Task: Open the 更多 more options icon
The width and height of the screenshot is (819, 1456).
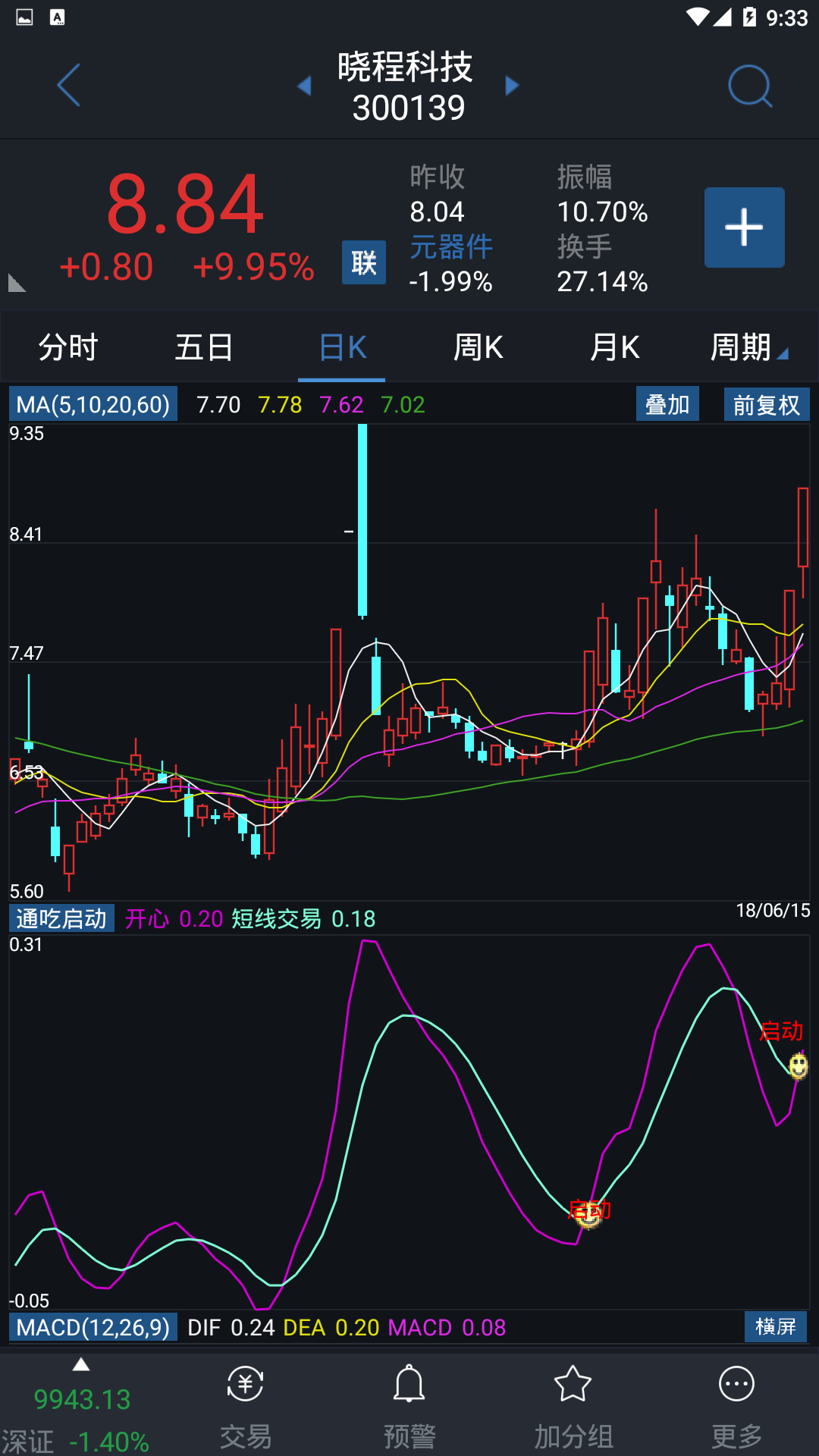Action: (x=737, y=1385)
